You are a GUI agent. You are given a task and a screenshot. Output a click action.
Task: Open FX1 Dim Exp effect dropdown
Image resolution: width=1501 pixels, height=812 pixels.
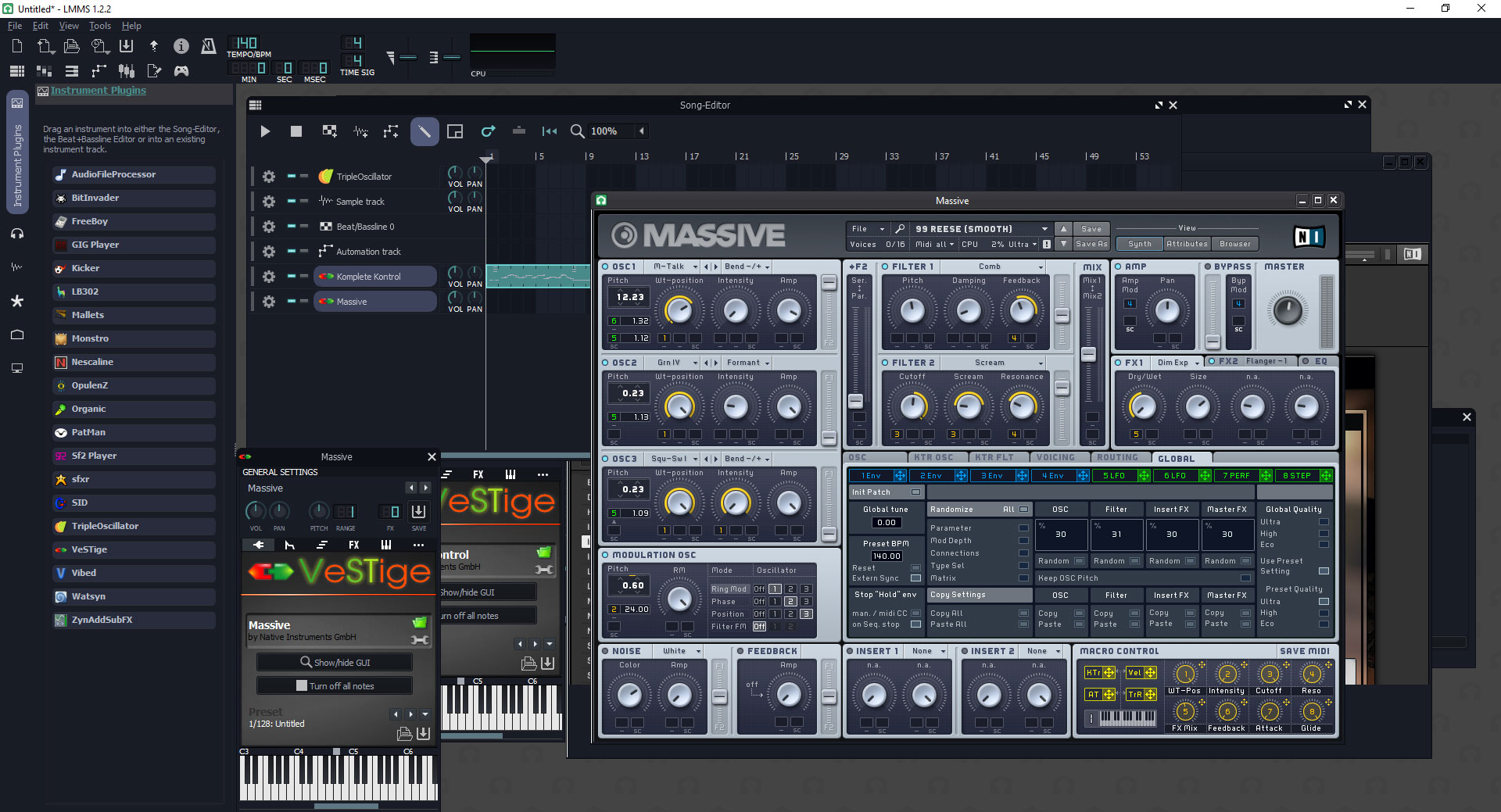[1177, 363]
